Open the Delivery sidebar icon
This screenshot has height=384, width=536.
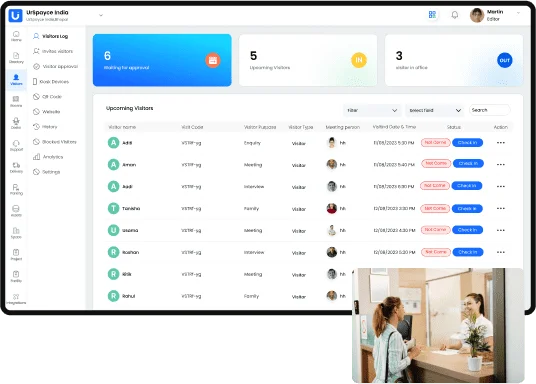click(x=16, y=167)
